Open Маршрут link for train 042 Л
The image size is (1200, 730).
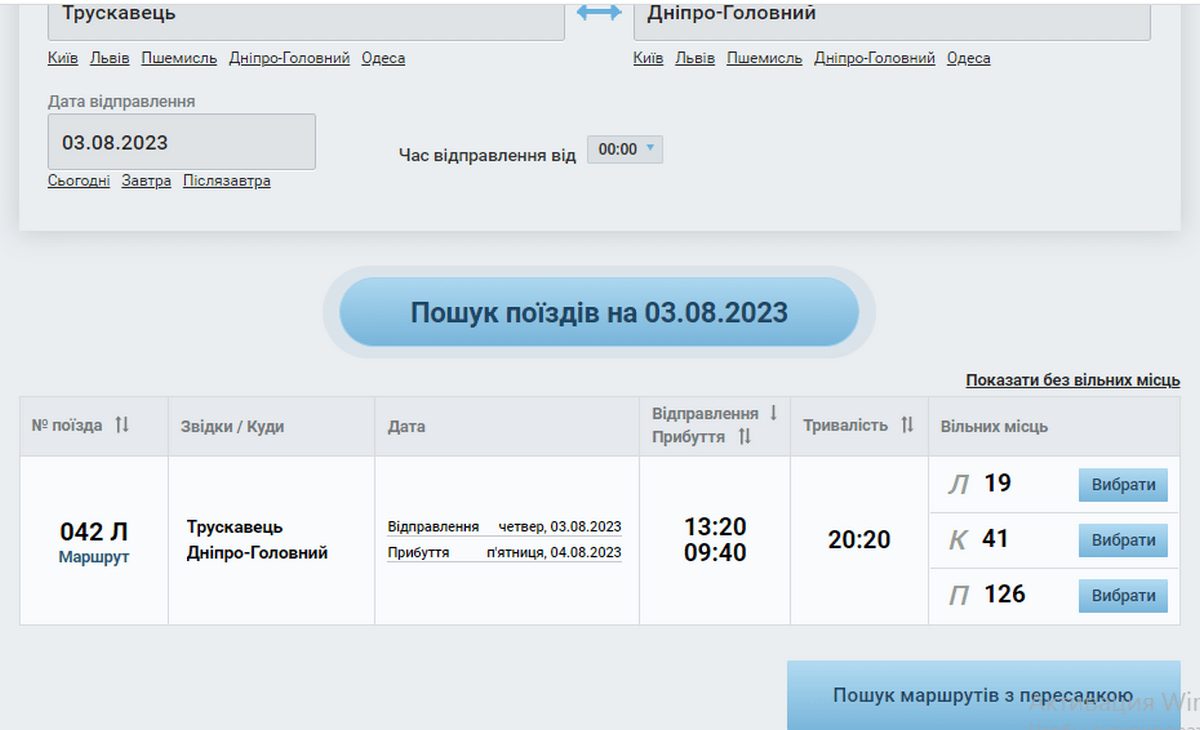[94, 558]
